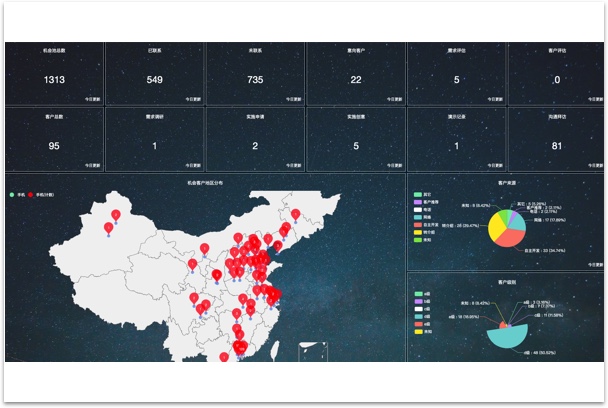Screen dimensions: 608x408
Task: Select the isolated red pin in Heilongjiang
Action: [295, 214]
